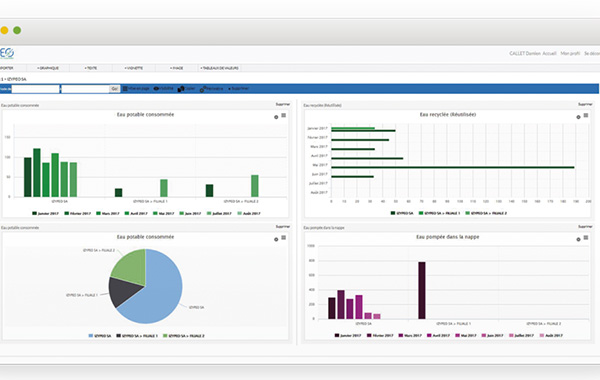Toggle FILIALE 1 legend in Eau recyclée chart
The height and width of the screenshot is (380, 600).
(439, 213)
